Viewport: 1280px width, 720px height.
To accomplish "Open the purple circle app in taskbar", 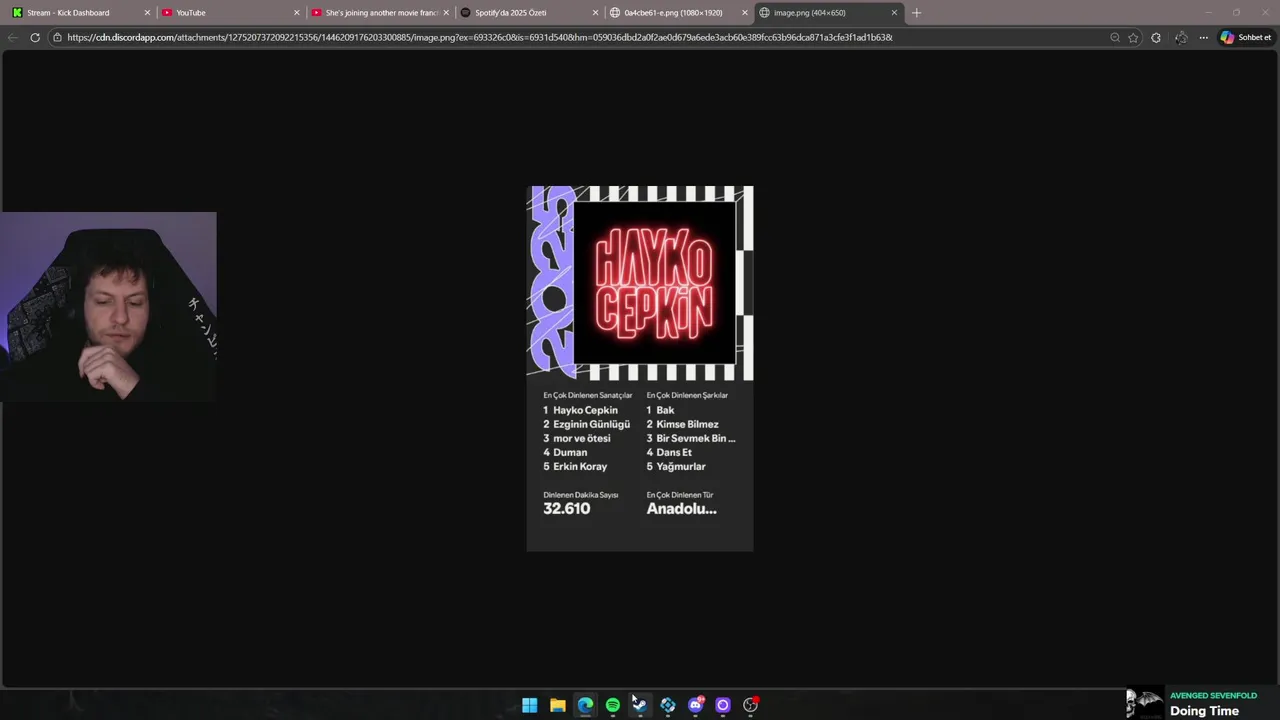I will click(723, 705).
